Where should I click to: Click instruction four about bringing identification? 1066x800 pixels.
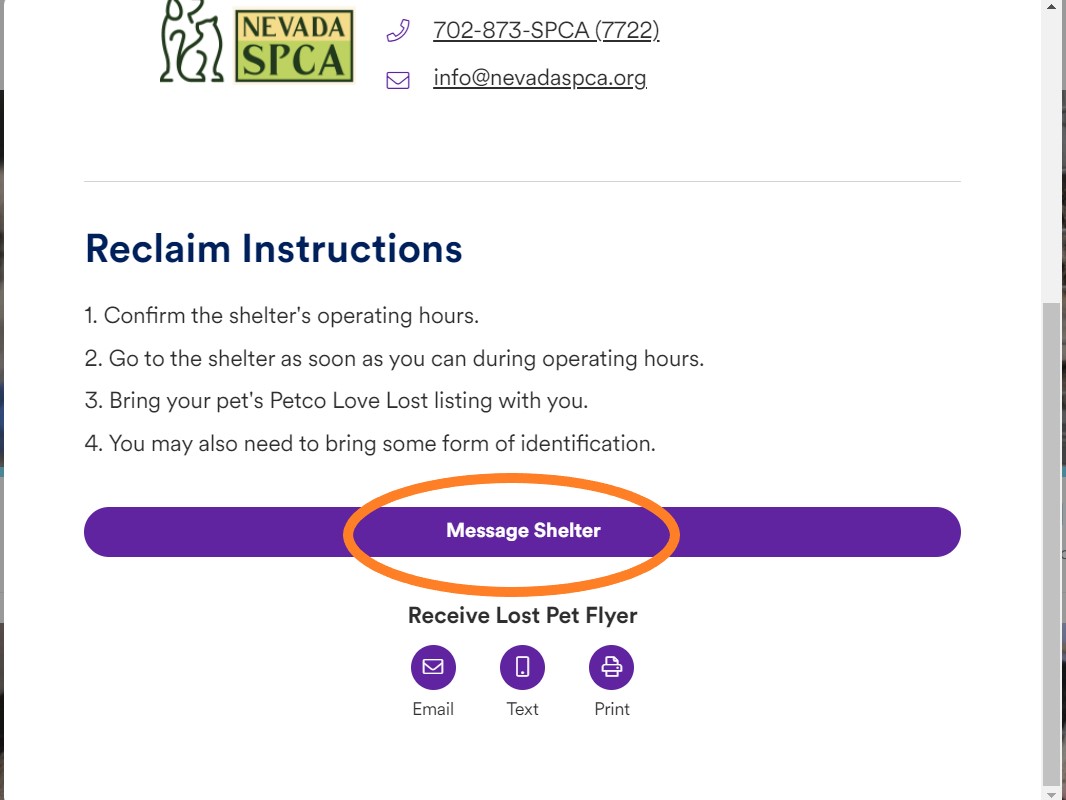tap(370, 444)
